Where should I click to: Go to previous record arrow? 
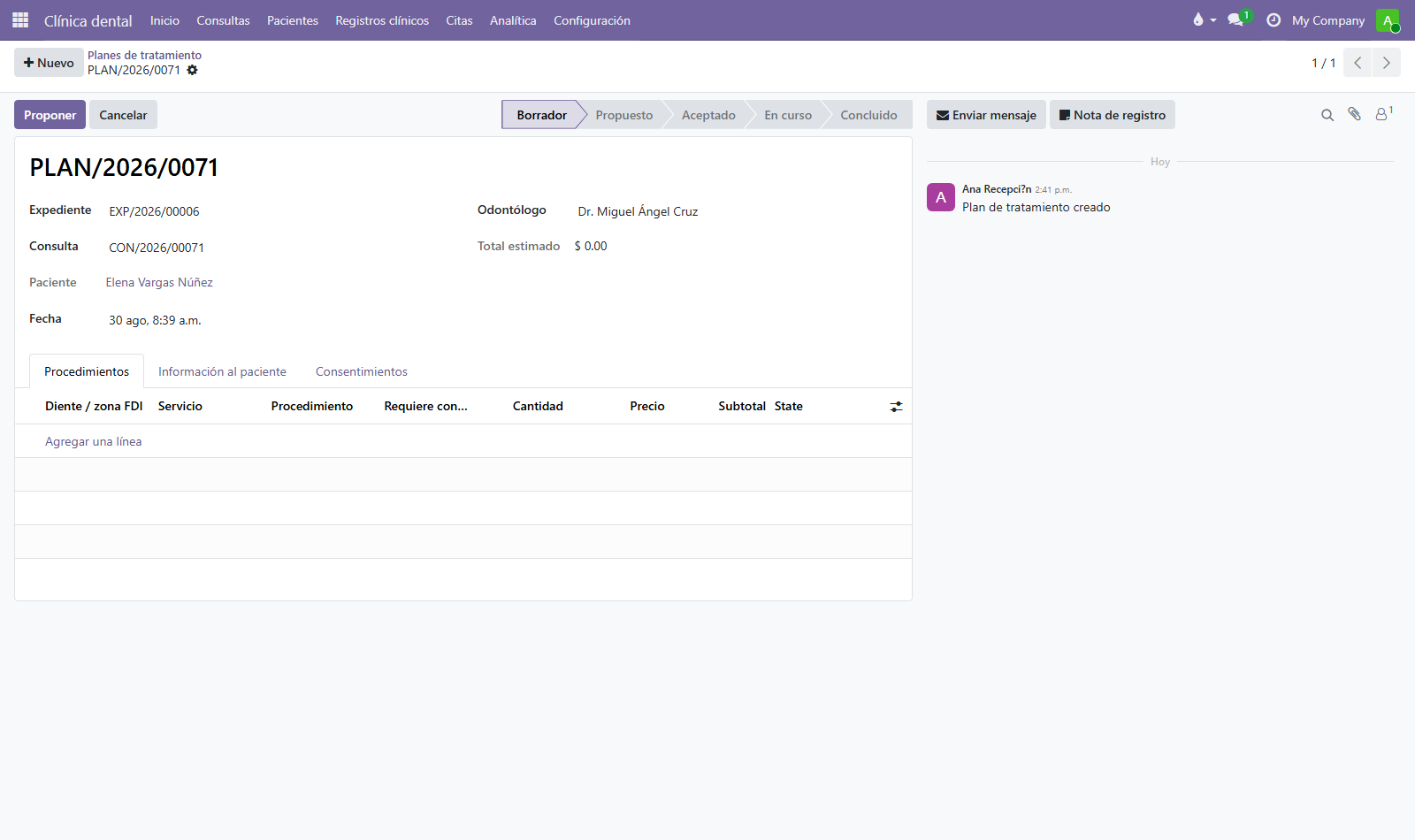coord(1358,63)
